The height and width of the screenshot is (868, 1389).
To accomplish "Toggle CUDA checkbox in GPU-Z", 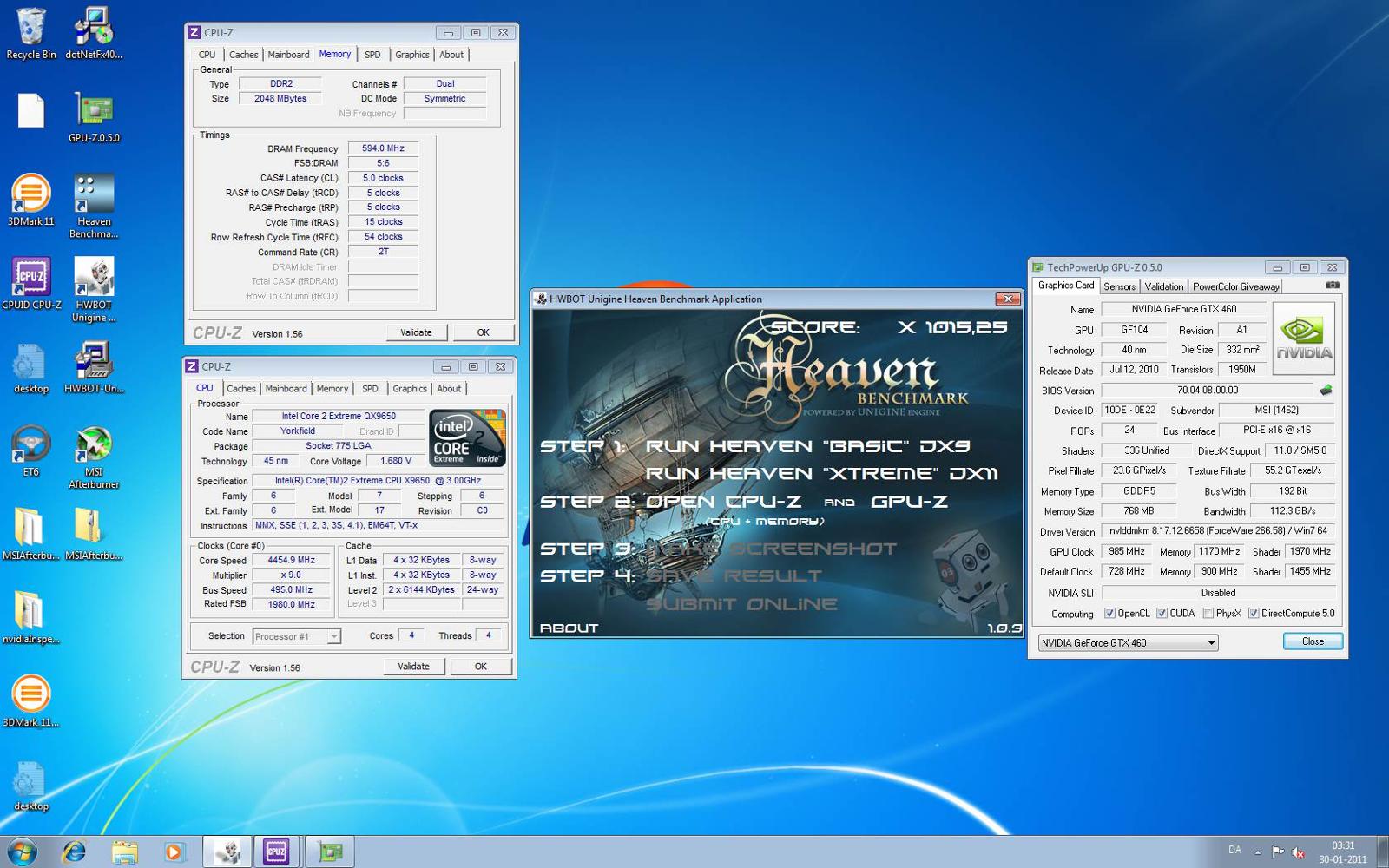I will [x=1162, y=613].
